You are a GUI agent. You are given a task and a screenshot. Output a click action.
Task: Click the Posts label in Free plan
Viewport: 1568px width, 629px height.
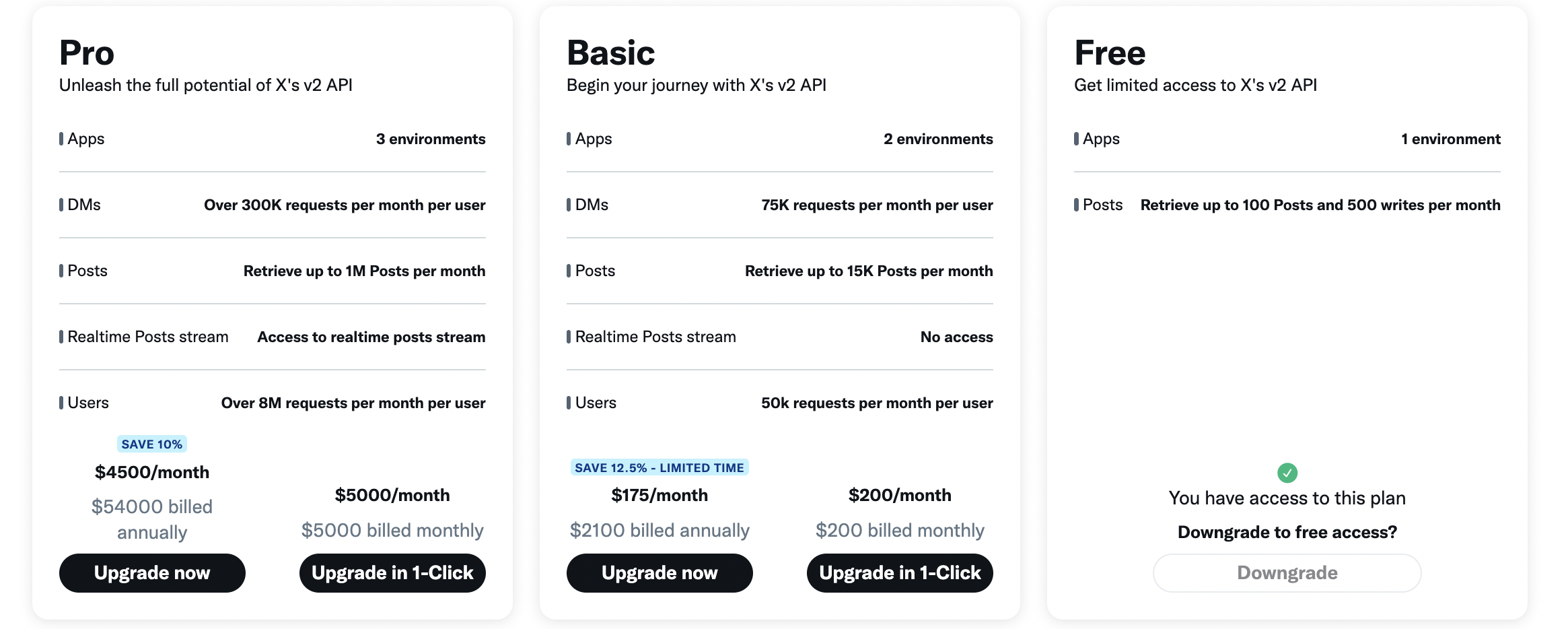pos(1102,205)
